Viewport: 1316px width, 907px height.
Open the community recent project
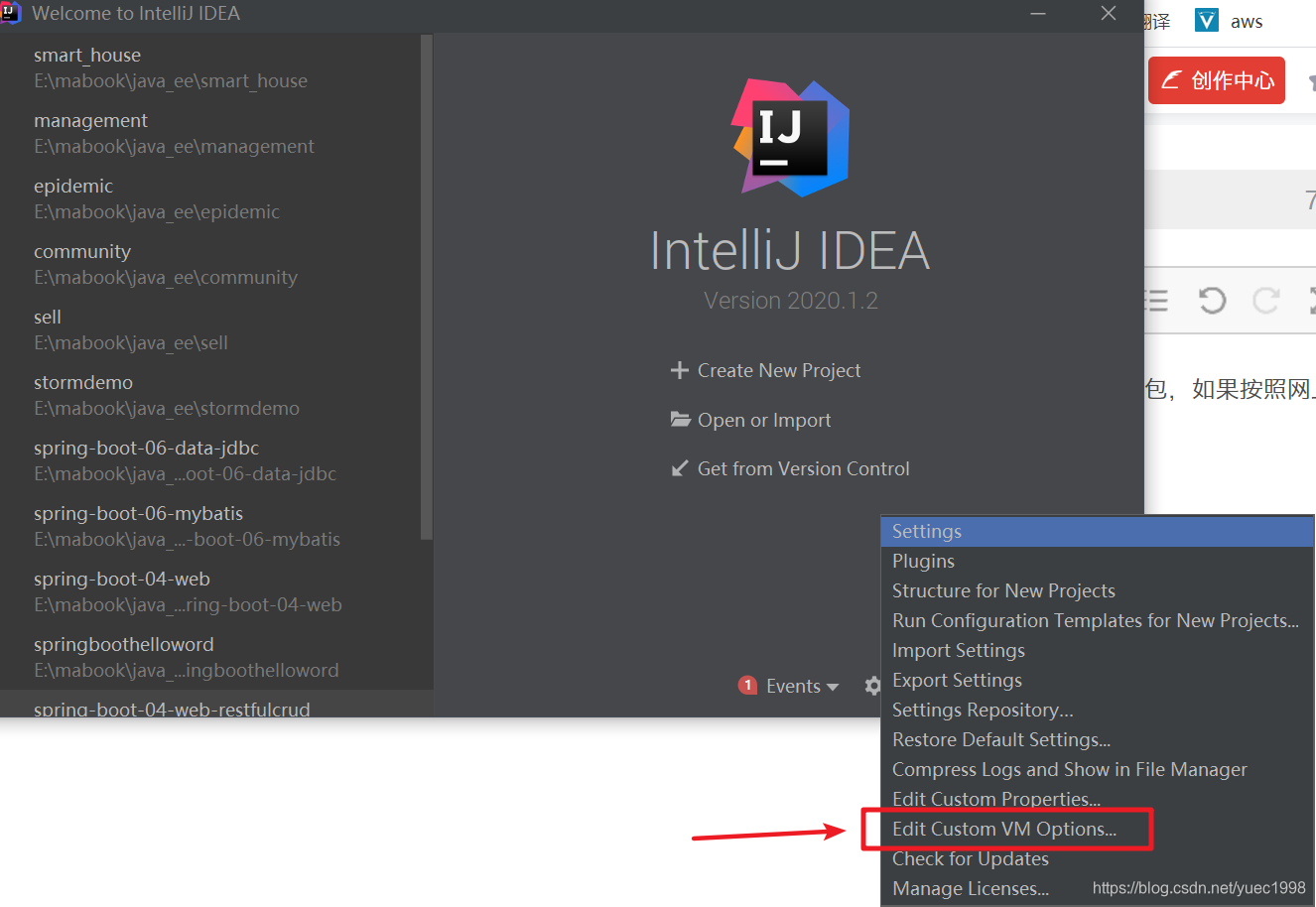(x=210, y=264)
